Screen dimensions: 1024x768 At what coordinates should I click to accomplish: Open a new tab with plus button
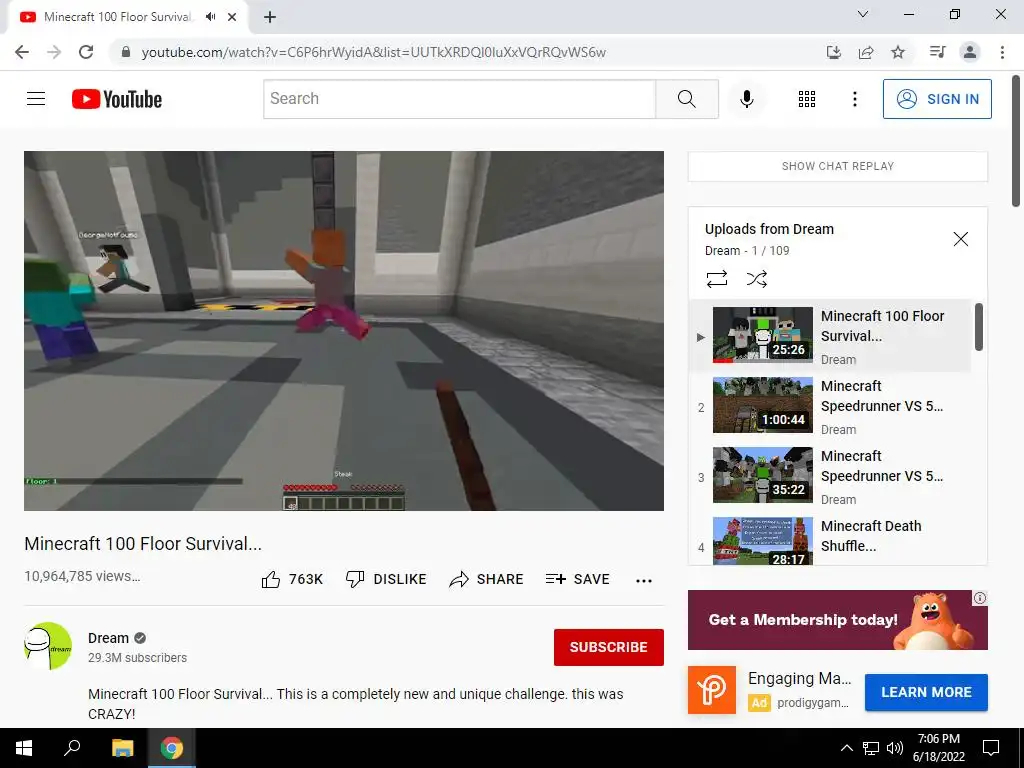(270, 17)
